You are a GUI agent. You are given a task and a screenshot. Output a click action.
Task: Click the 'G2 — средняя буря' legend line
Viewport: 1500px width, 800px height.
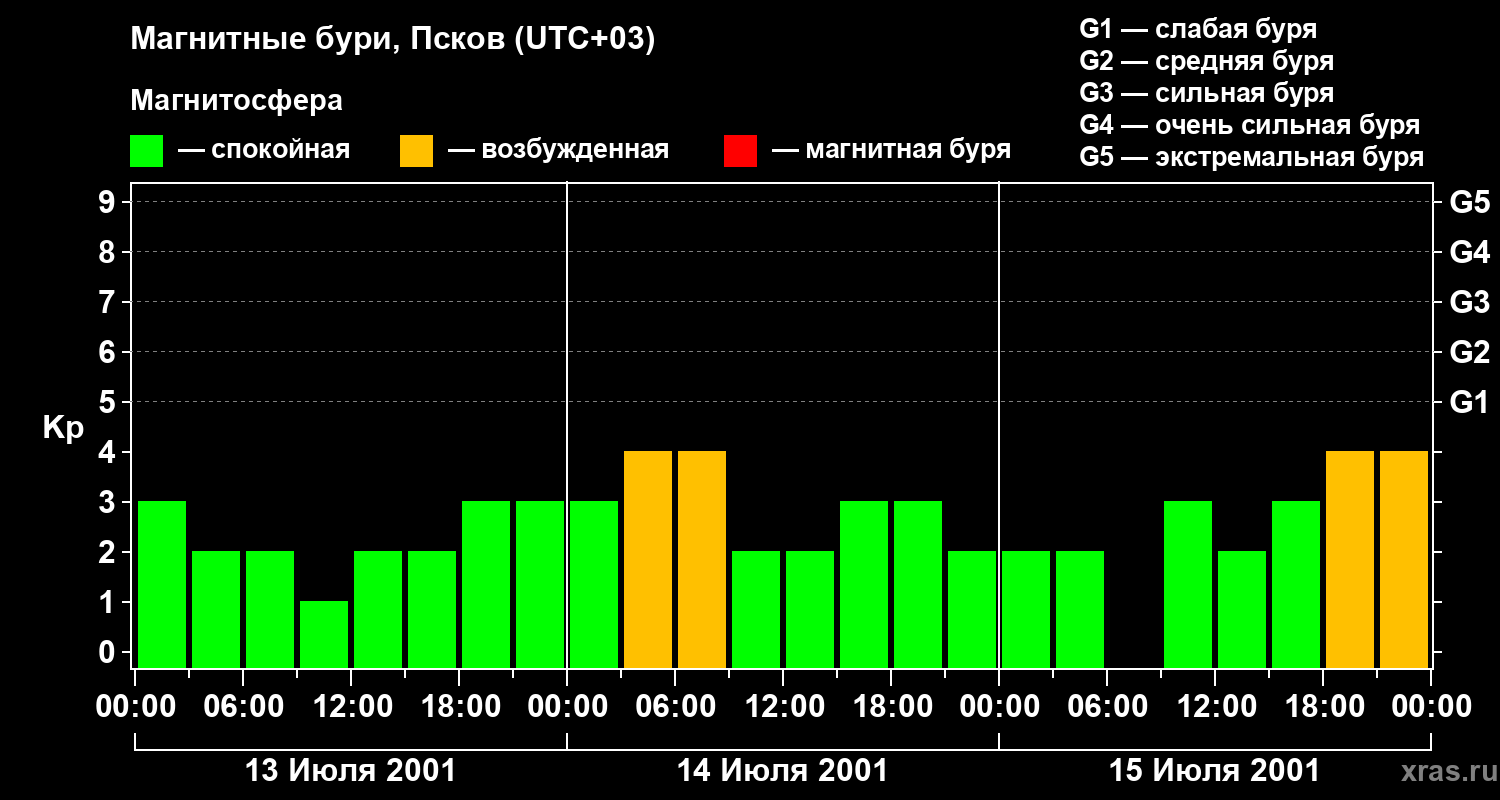1207,61
